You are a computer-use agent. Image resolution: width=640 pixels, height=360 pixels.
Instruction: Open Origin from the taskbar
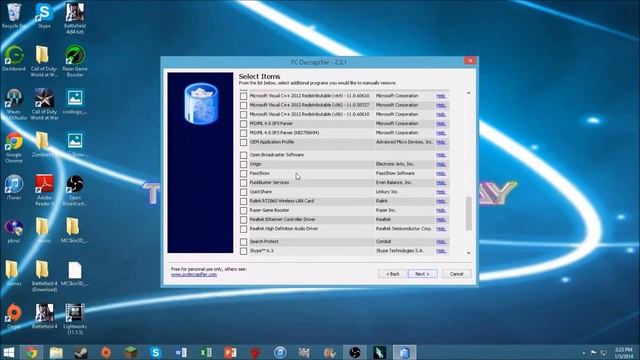106,352
